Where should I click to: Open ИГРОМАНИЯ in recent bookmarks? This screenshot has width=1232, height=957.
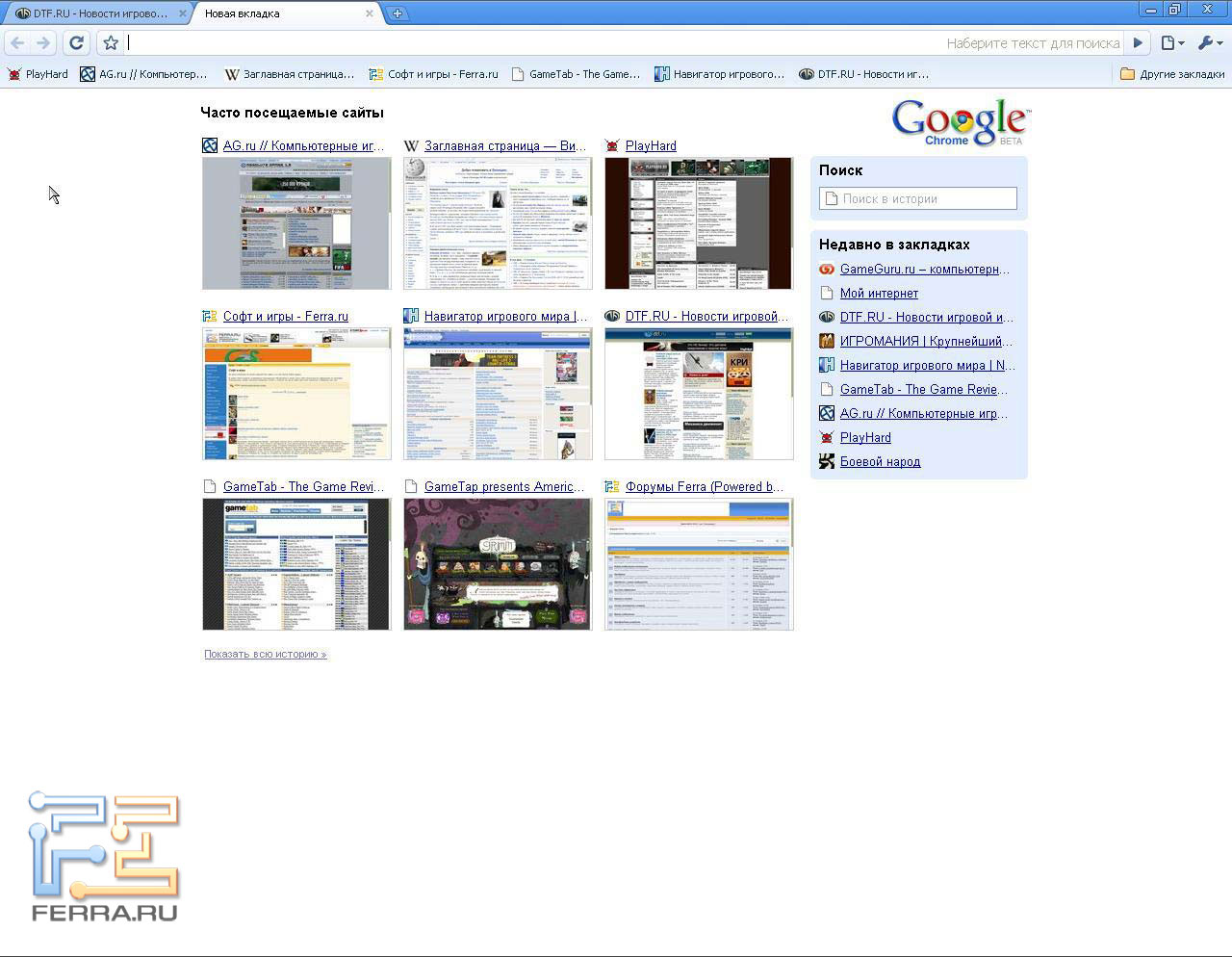coord(926,341)
